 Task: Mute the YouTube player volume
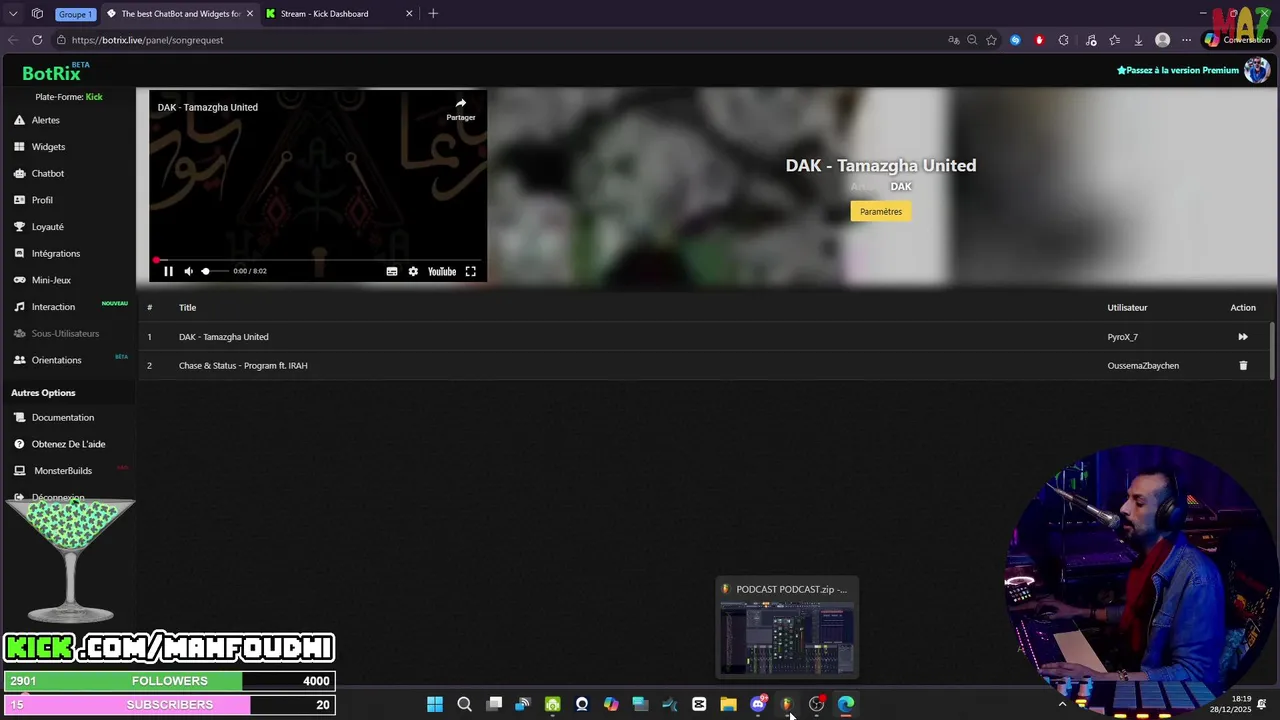[188, 271]
